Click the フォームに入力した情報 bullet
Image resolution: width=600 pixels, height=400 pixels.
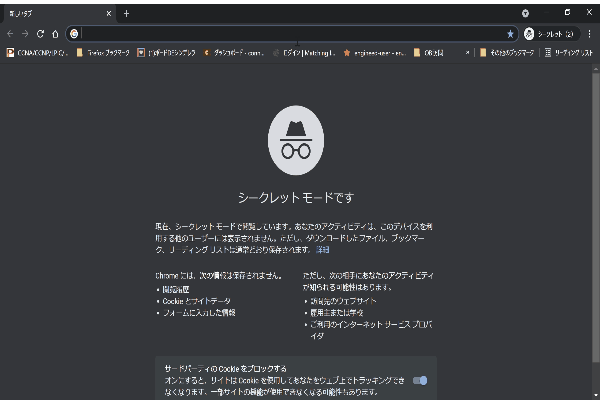pyautogui.click(x=199, y=313)
